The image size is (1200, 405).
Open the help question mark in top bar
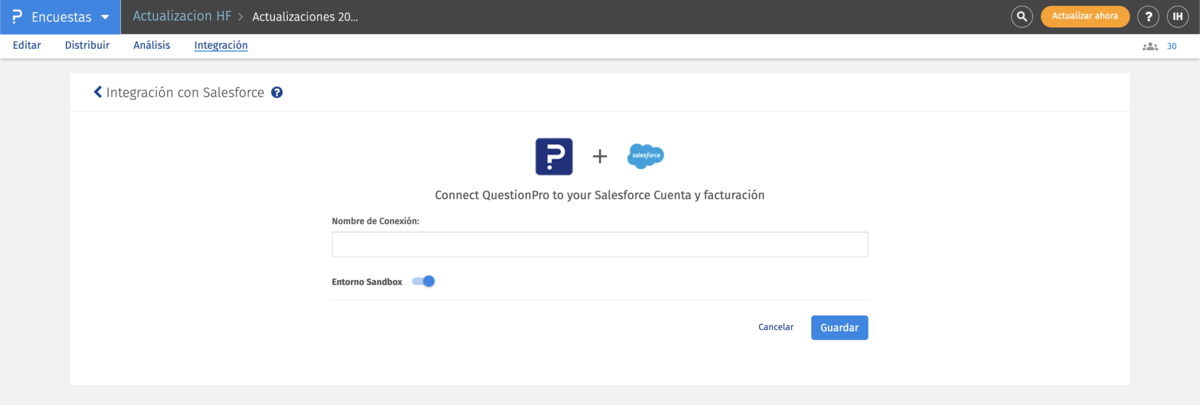click(1149, 17)
